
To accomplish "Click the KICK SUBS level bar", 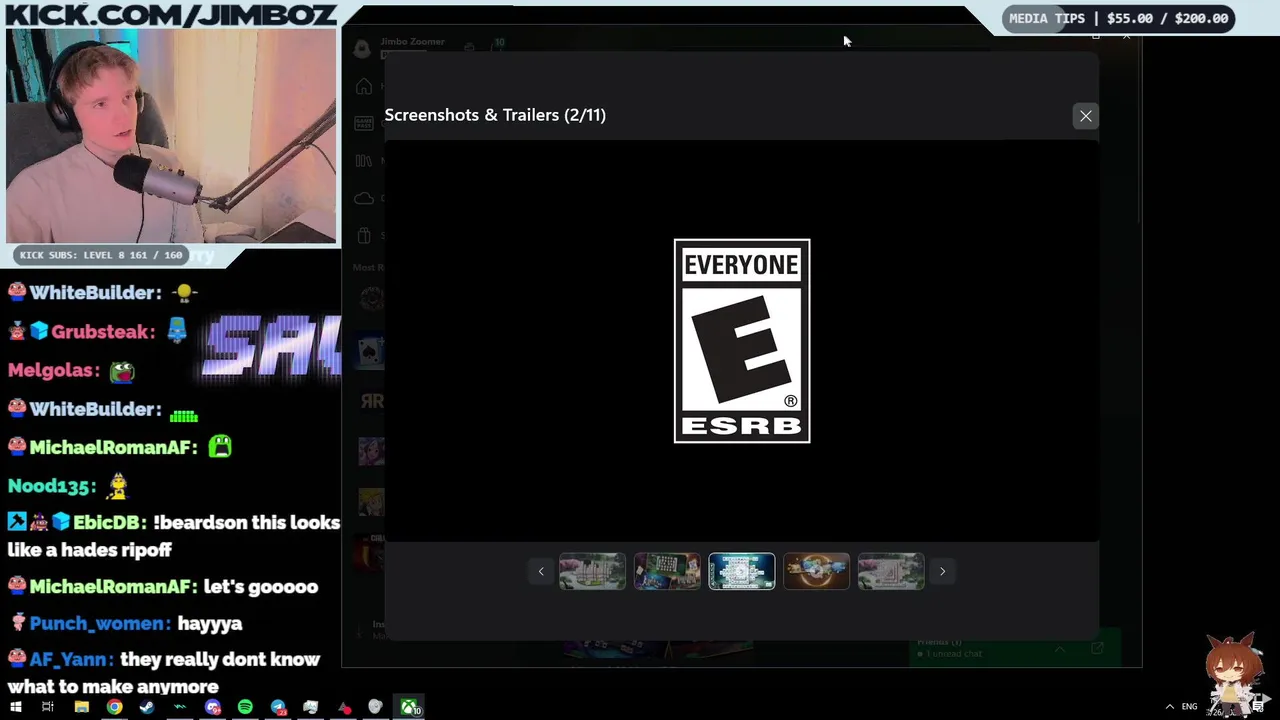I will click(101, 255).
